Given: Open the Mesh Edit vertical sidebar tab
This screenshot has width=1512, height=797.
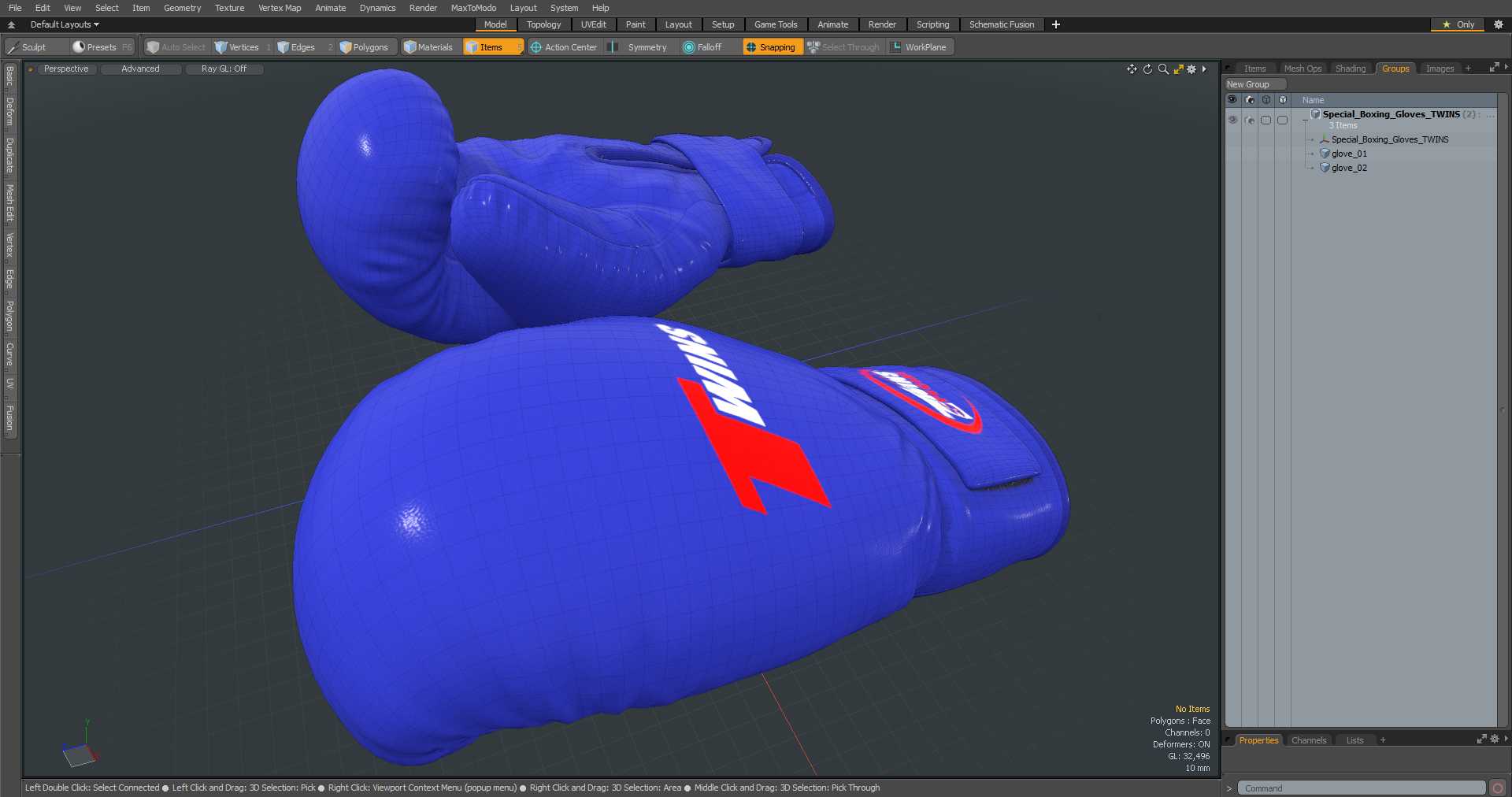Looking at the screenshot, I should coord(10,203).
